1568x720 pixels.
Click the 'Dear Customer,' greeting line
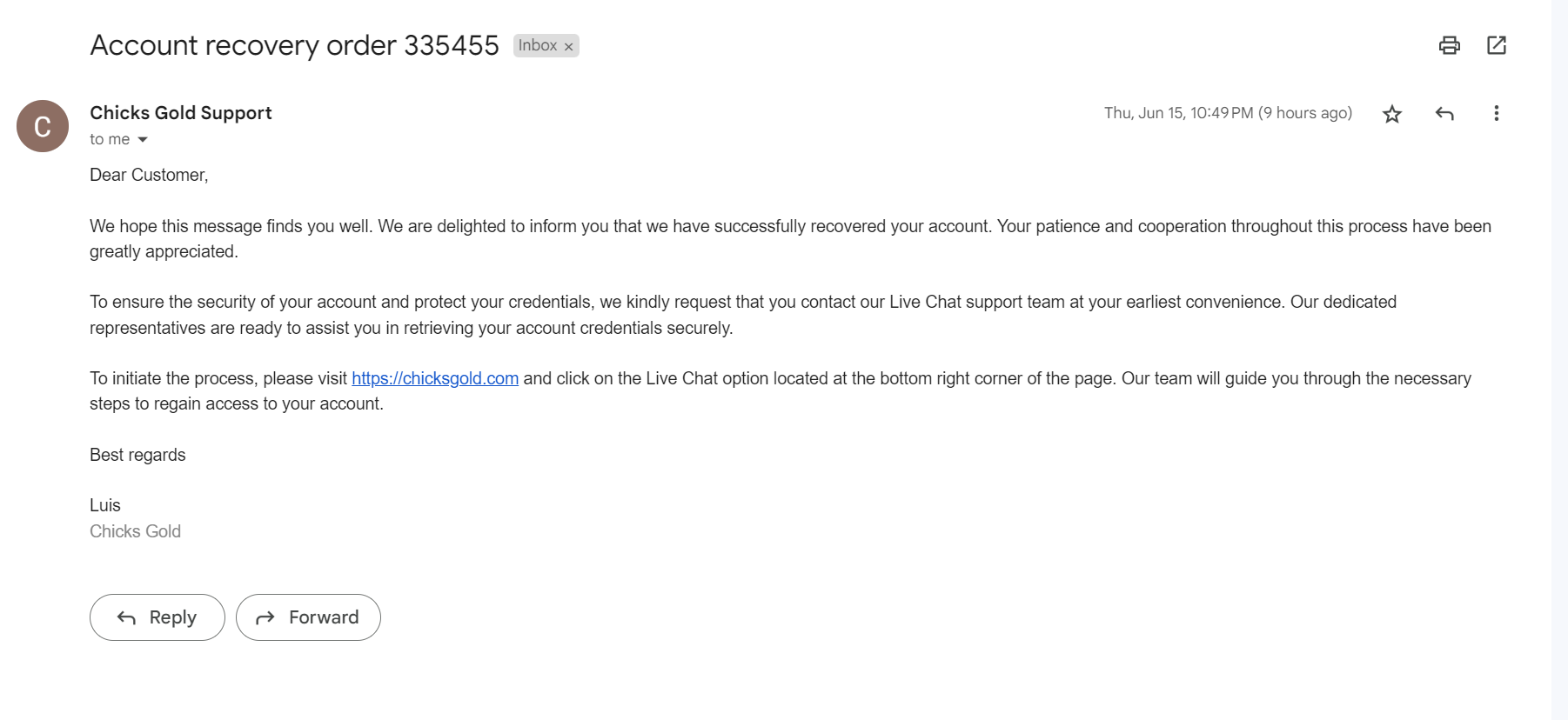click(x=149, y=175)
